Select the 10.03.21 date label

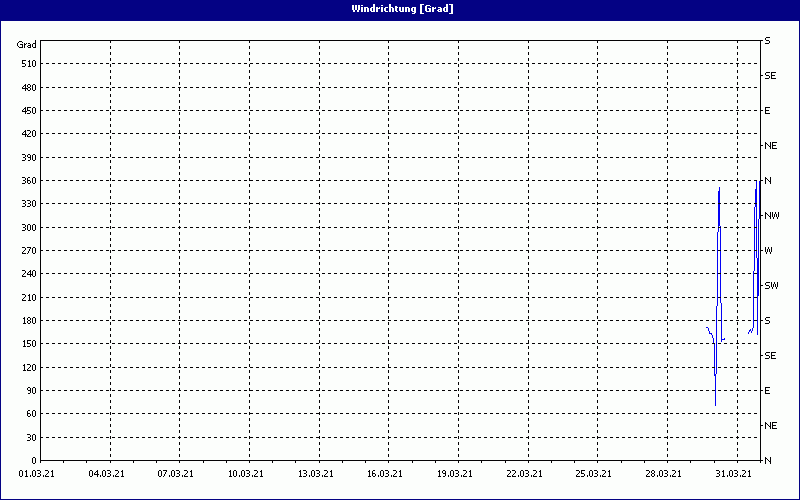(x=245, y=474)
